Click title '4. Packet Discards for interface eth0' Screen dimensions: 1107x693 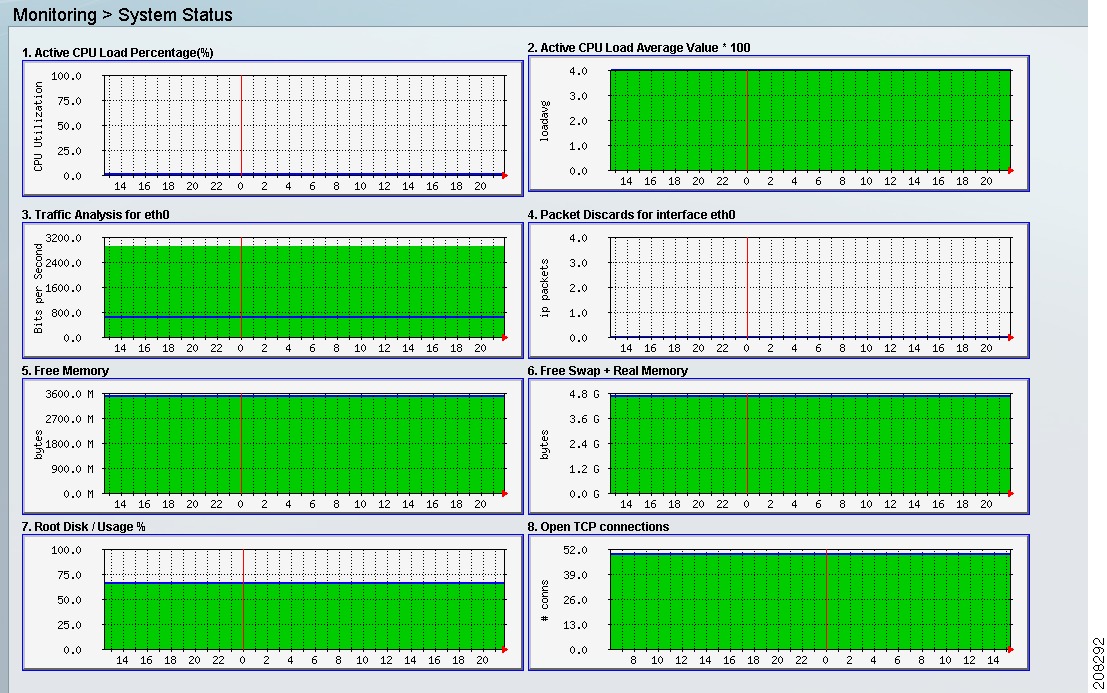point(631,215)
